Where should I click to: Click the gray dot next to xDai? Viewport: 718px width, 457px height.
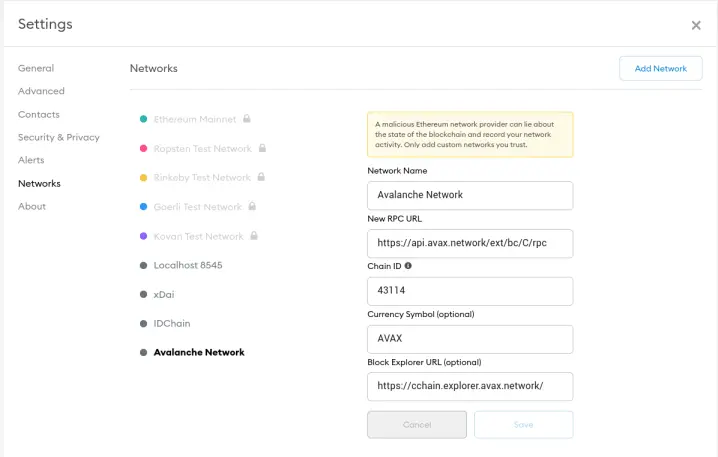pos(143,294)
